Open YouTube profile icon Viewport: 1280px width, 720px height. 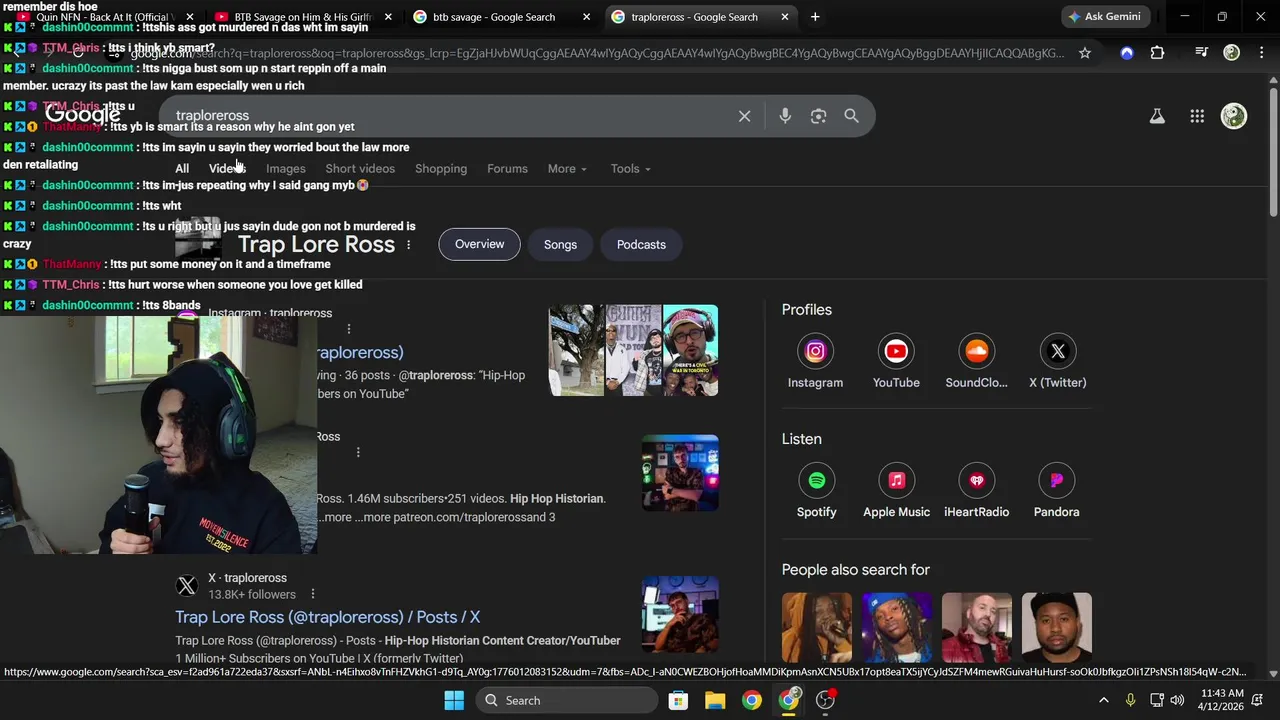tap(896, 351)
